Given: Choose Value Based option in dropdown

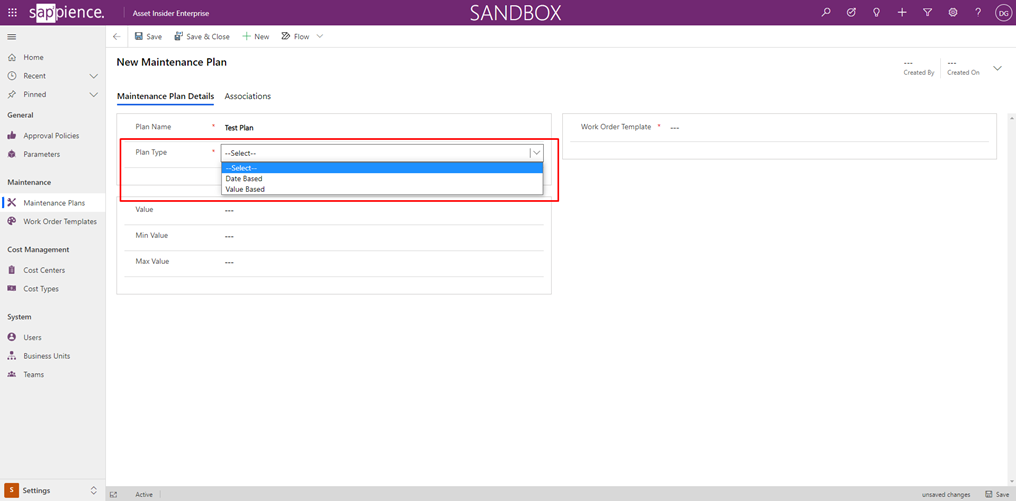Looking at the screenshot, I should pos(245,189).
